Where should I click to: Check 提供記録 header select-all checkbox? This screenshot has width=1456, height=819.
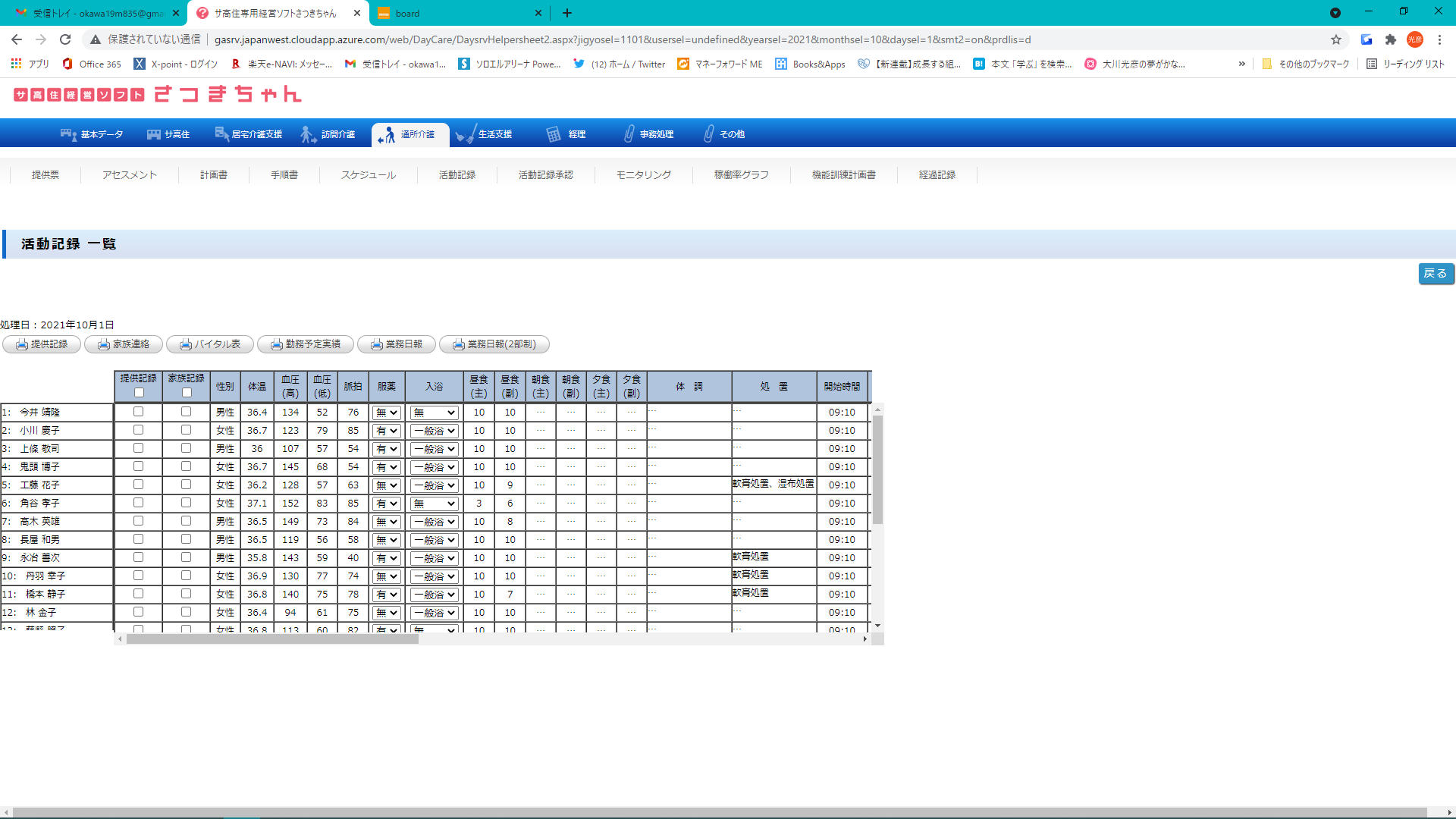tap(139, 393)
